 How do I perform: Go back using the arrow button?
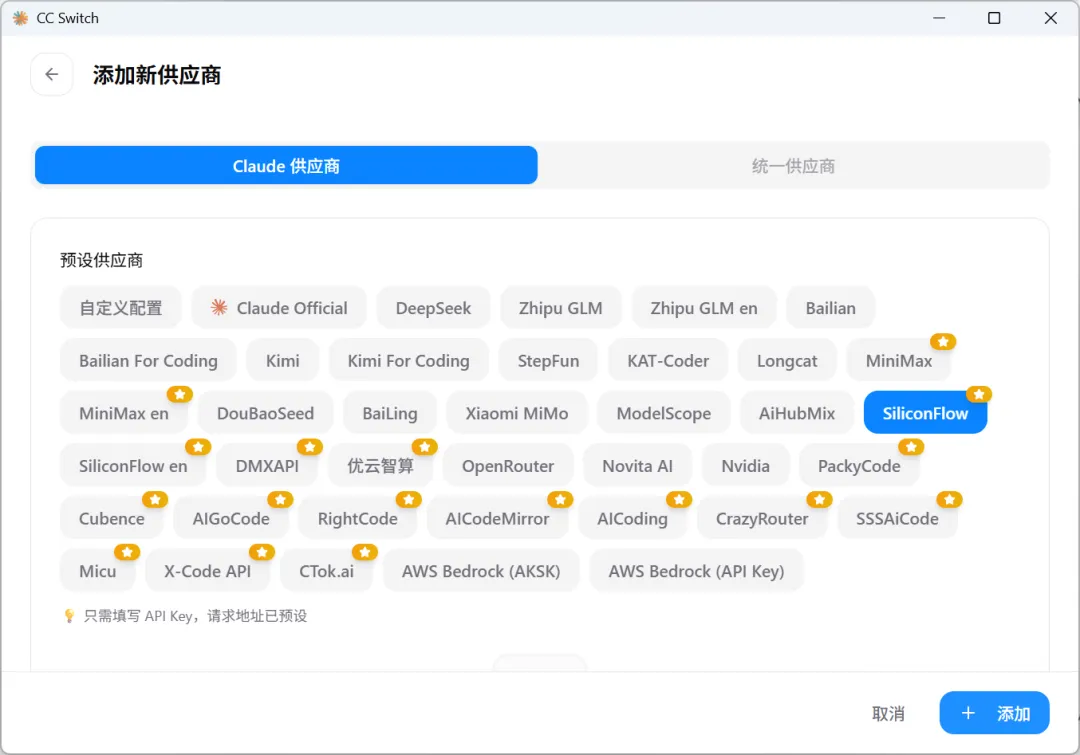coord(52,74)
